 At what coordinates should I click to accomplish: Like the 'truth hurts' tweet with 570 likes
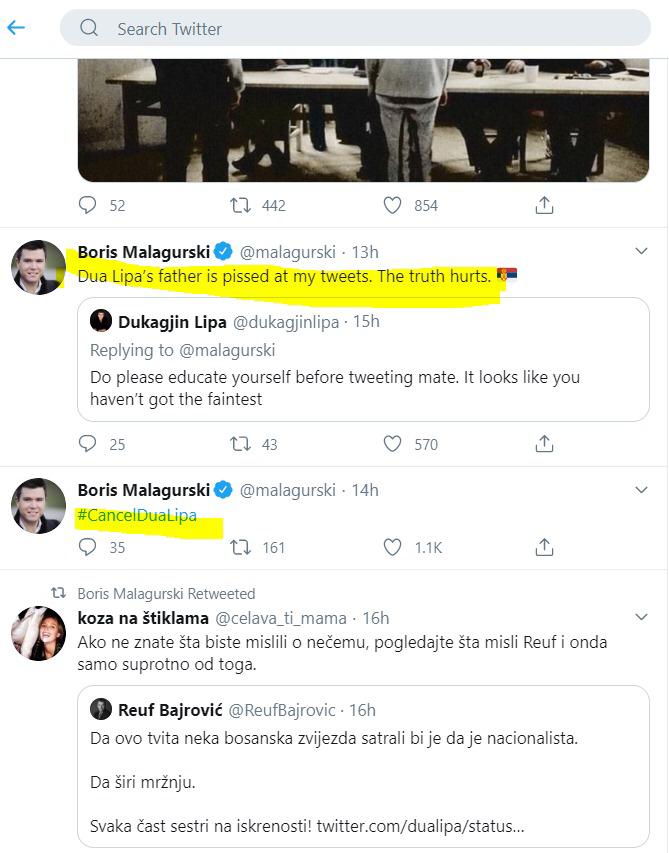pyautogui.click(x=392, y=444)
